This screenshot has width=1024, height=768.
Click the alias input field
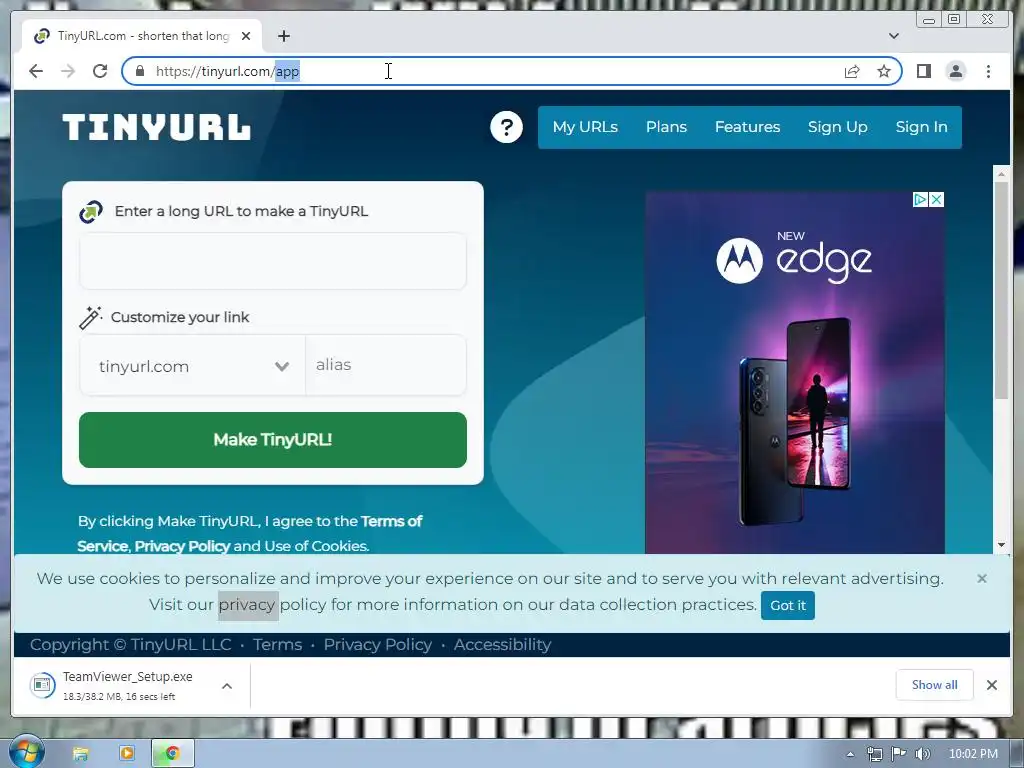[x=386, y=365]
